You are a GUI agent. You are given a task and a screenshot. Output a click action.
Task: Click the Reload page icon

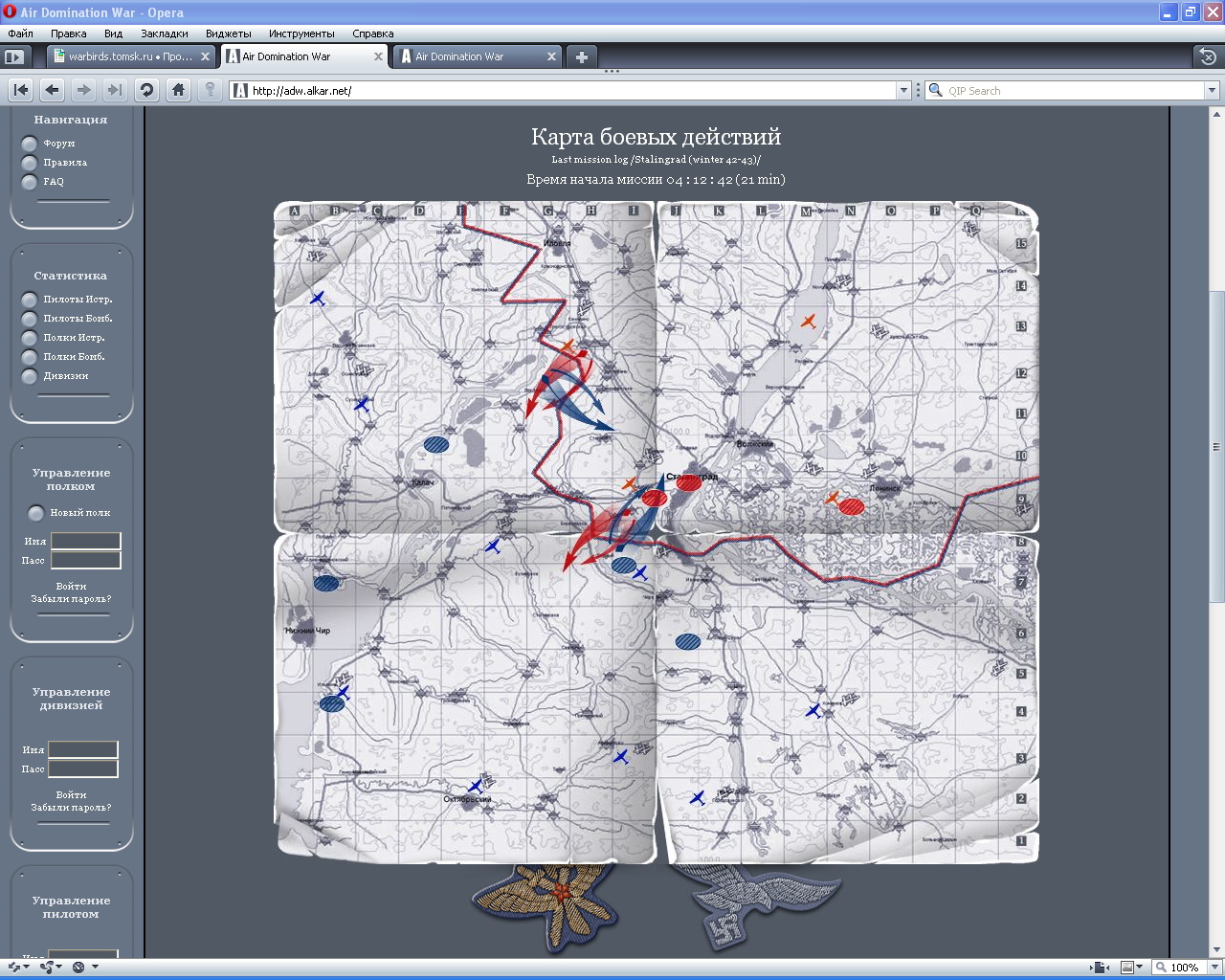(x=146, y=90)
